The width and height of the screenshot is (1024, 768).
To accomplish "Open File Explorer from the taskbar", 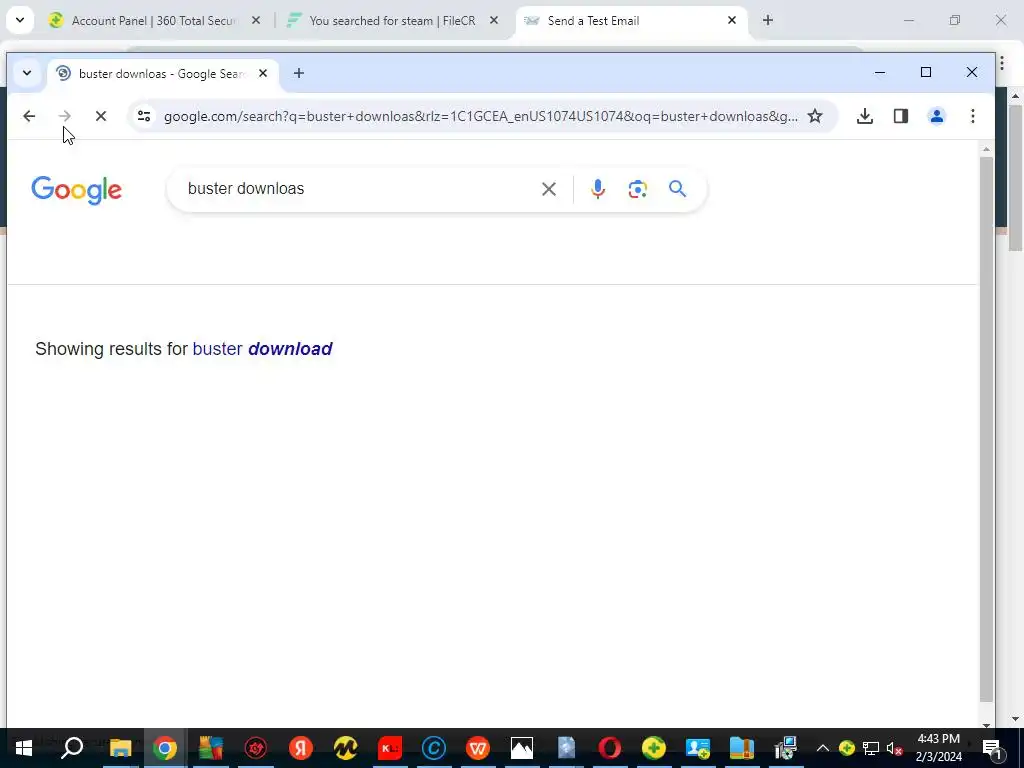I will [120, 748].
